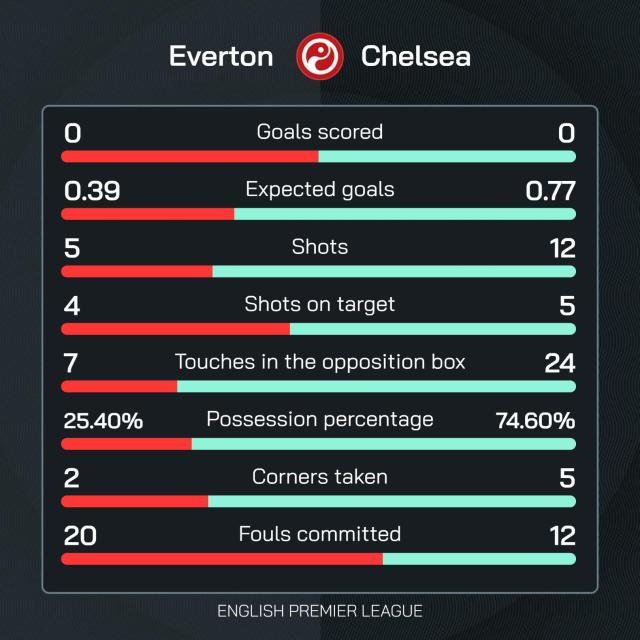Click red segment of Goals scored bar
This screenshot has height=640, width=640.
190,156
